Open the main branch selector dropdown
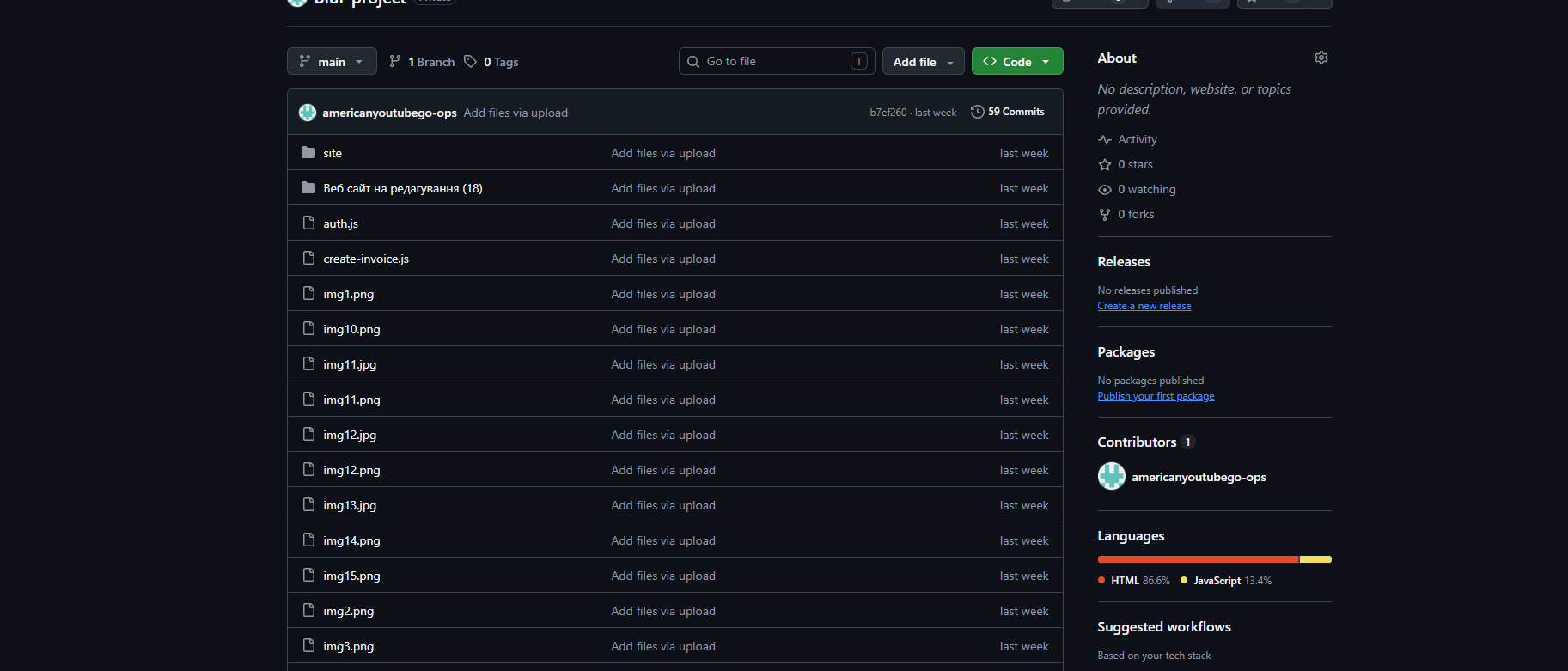Screen dimensions: 1568x671 tap(332, 61)
